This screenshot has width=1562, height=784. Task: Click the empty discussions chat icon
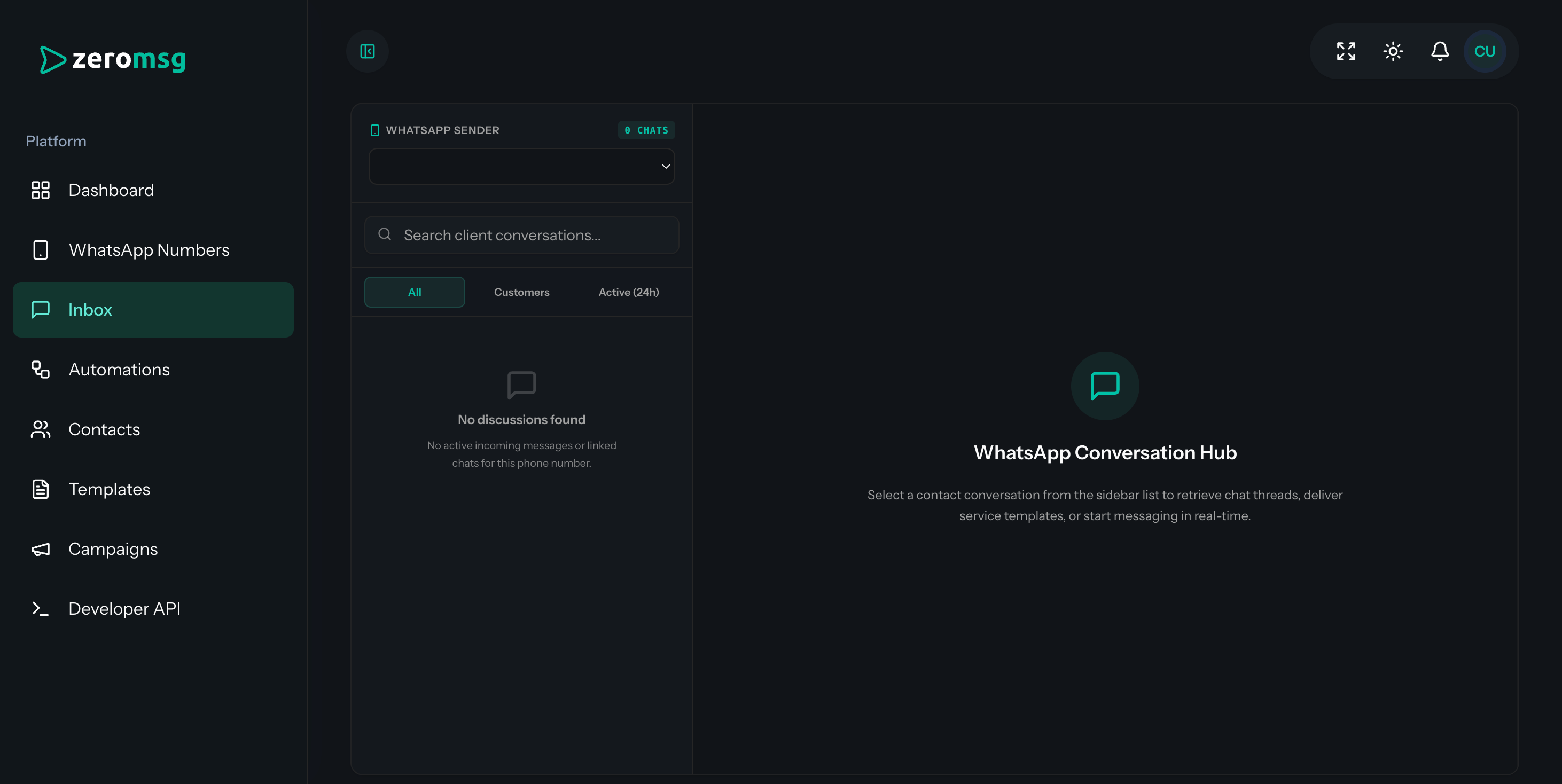(x=521, y=385)
